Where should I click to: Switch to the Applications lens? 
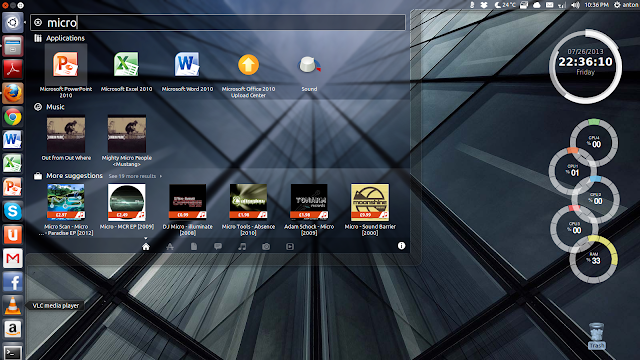tap(170, 247)
